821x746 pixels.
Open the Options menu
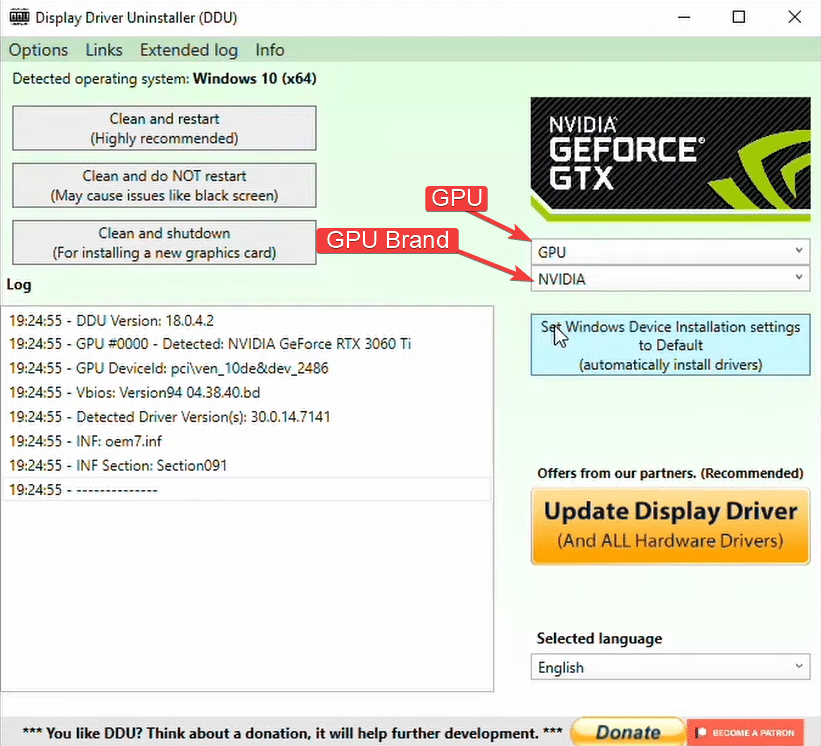tap(38, 50)
